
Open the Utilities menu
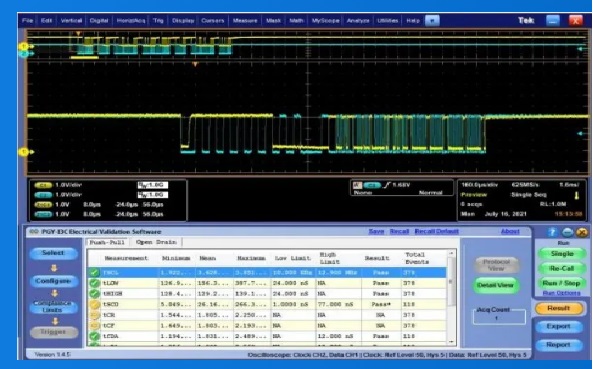[x=388, y=20]
